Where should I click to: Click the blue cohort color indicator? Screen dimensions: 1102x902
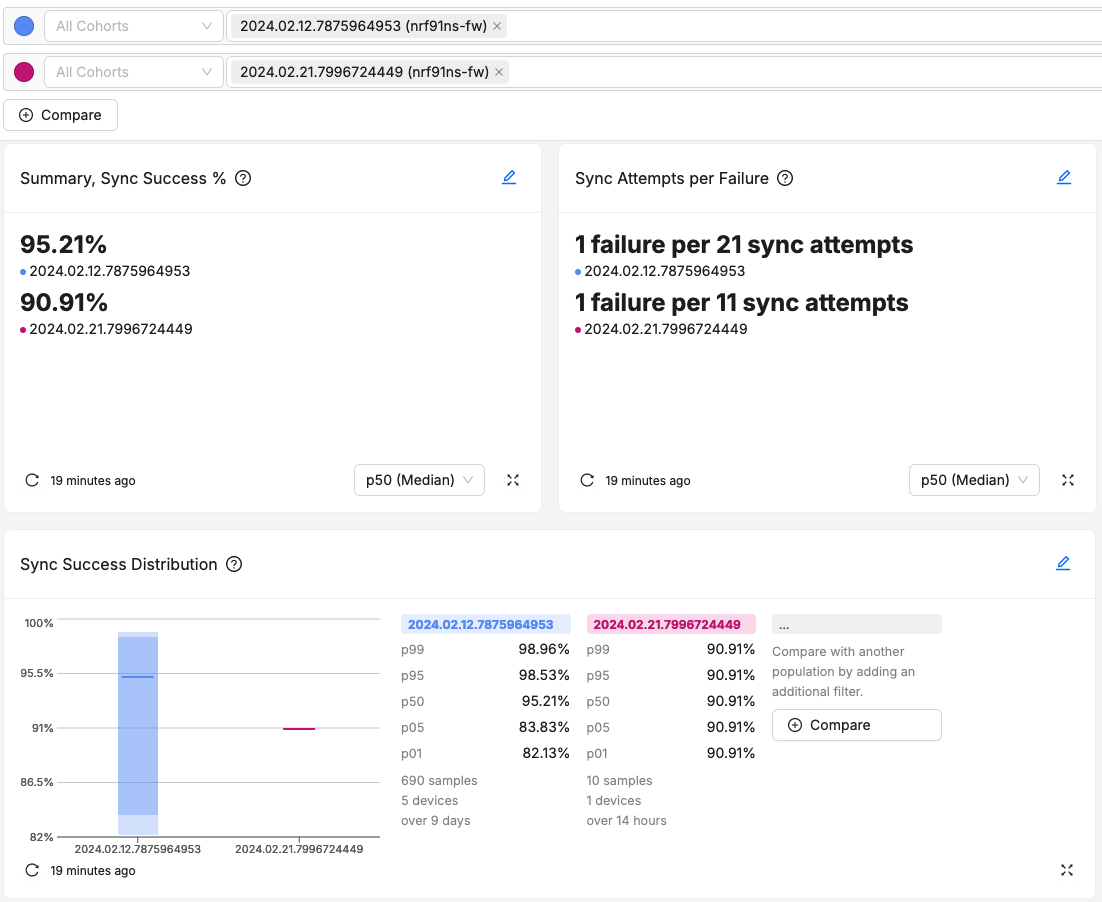pyautogui.click(x=24, y=25)
